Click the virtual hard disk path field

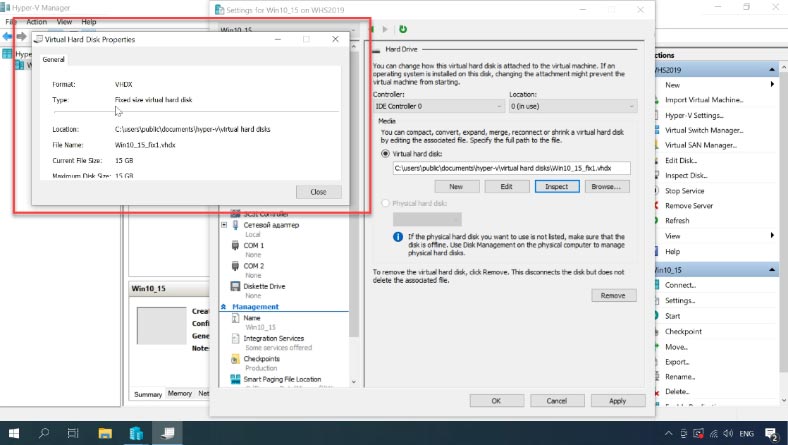[x=512, y=168]
